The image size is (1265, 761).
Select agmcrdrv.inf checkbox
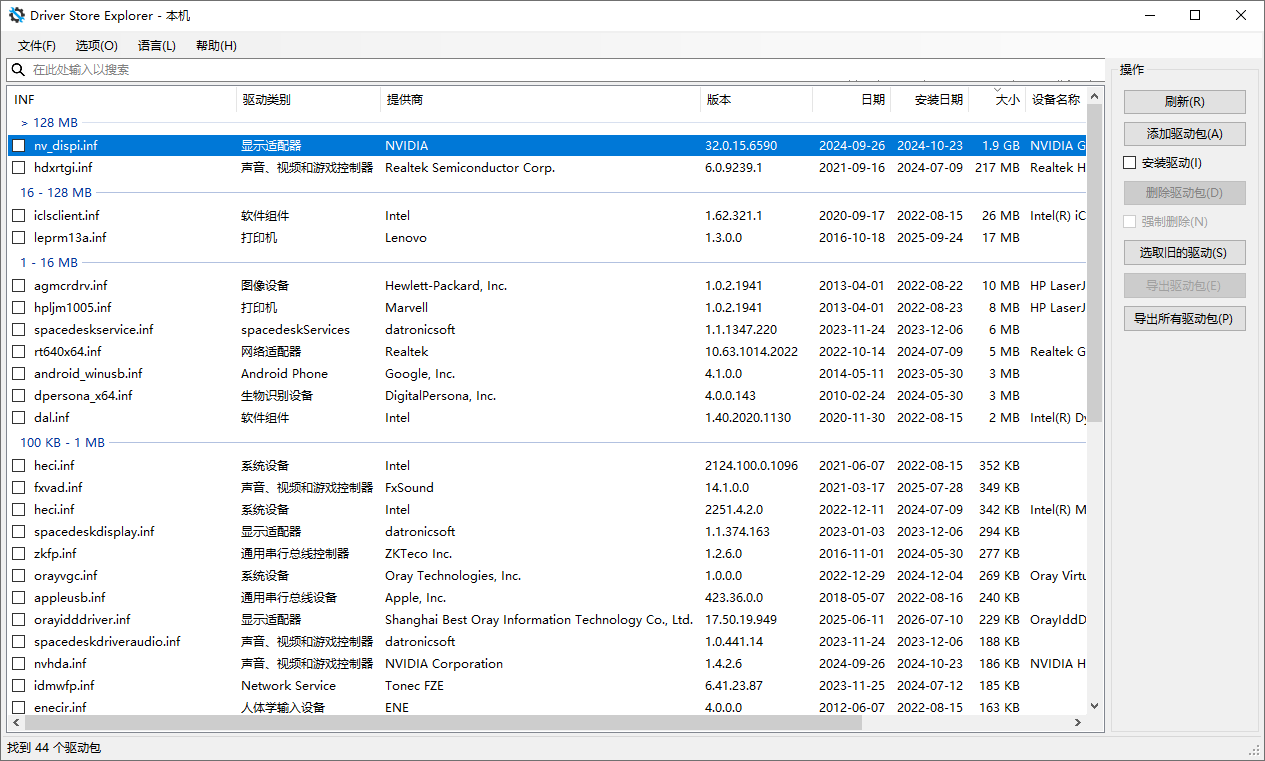[x=18, y=286]
